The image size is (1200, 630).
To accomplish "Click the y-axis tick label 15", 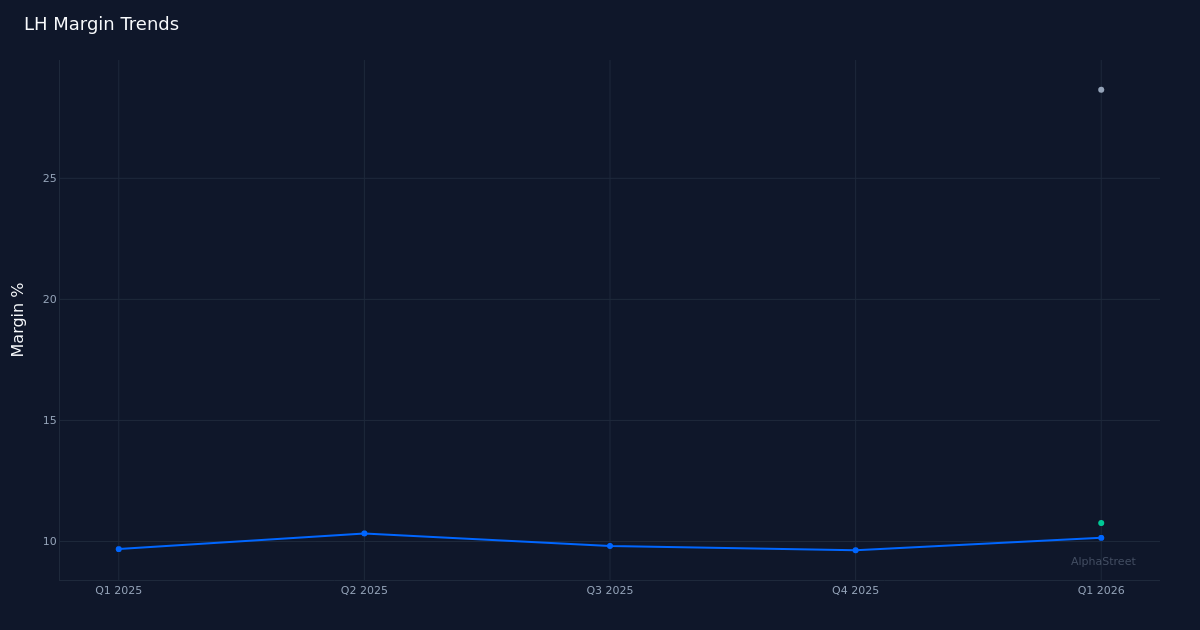I will [x=49, y=421].
